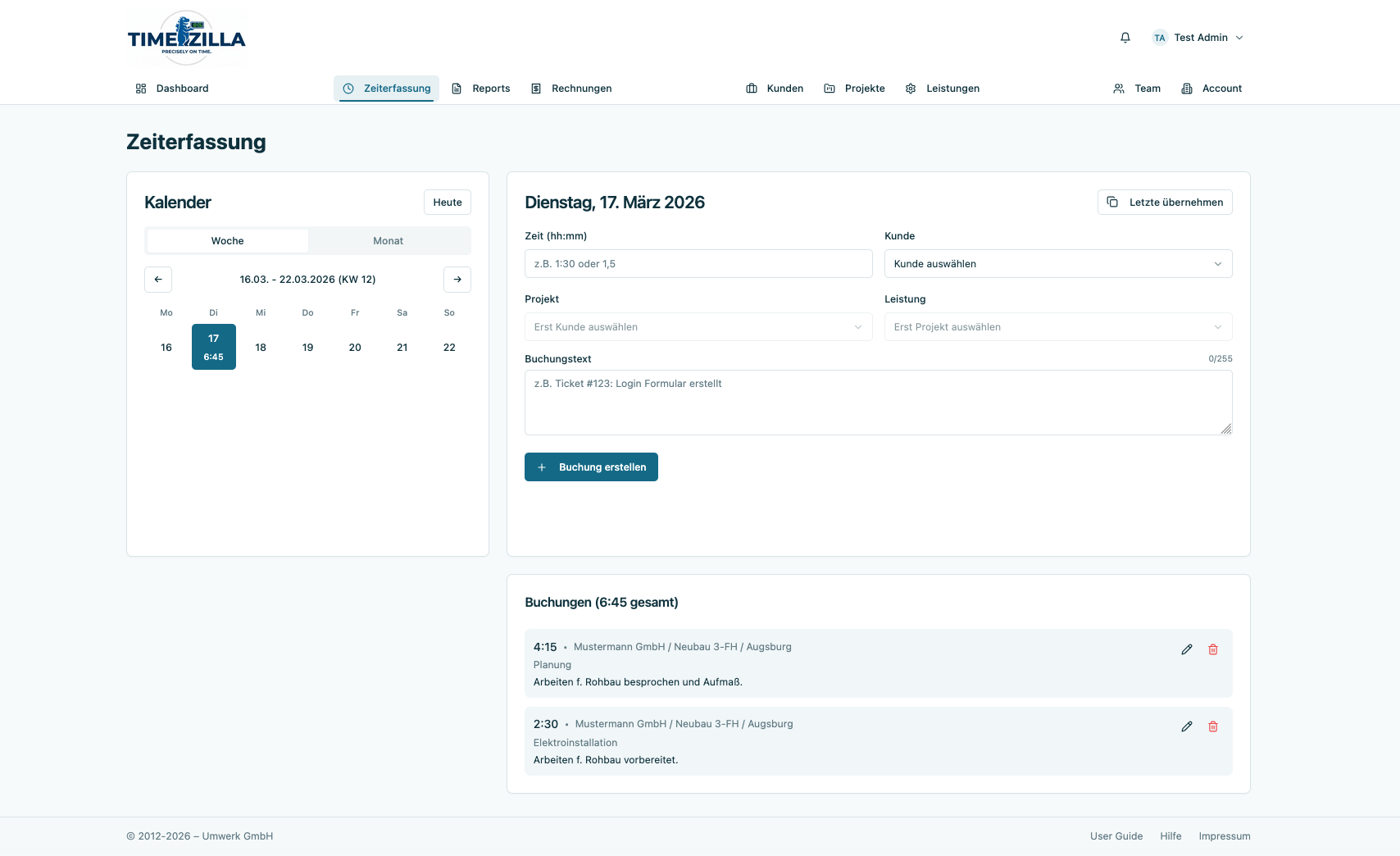1400x856 pixels.
Task: Edit the 4:15 Planung booking
Action: pyautogui.click(x=1187, y=649)
